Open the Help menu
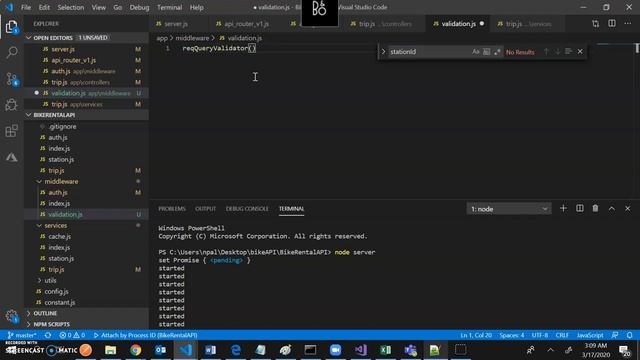 196,7
